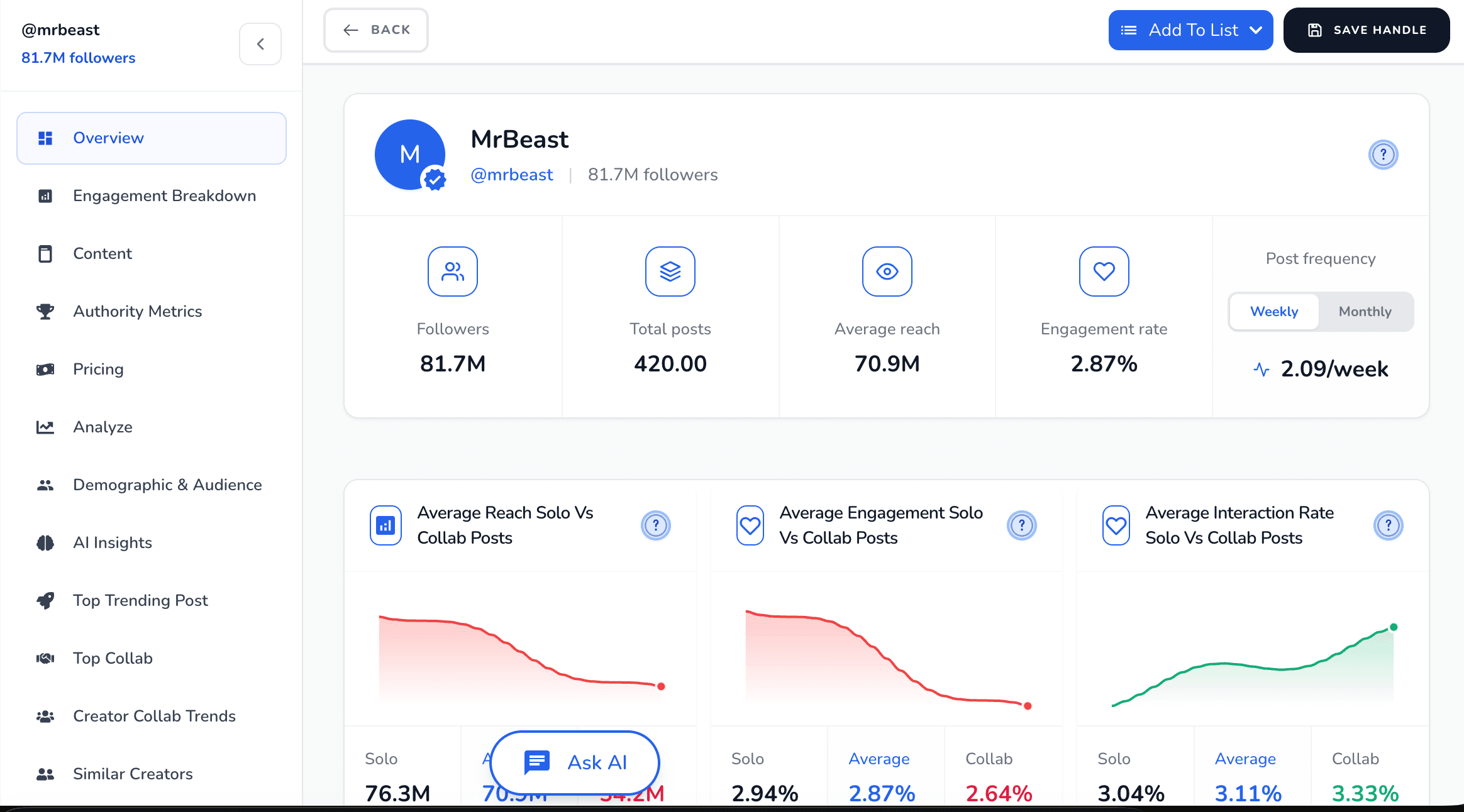1464x812 pixels.
Task: Click the Average reach eye icon
Action: (x=887, y=272)
